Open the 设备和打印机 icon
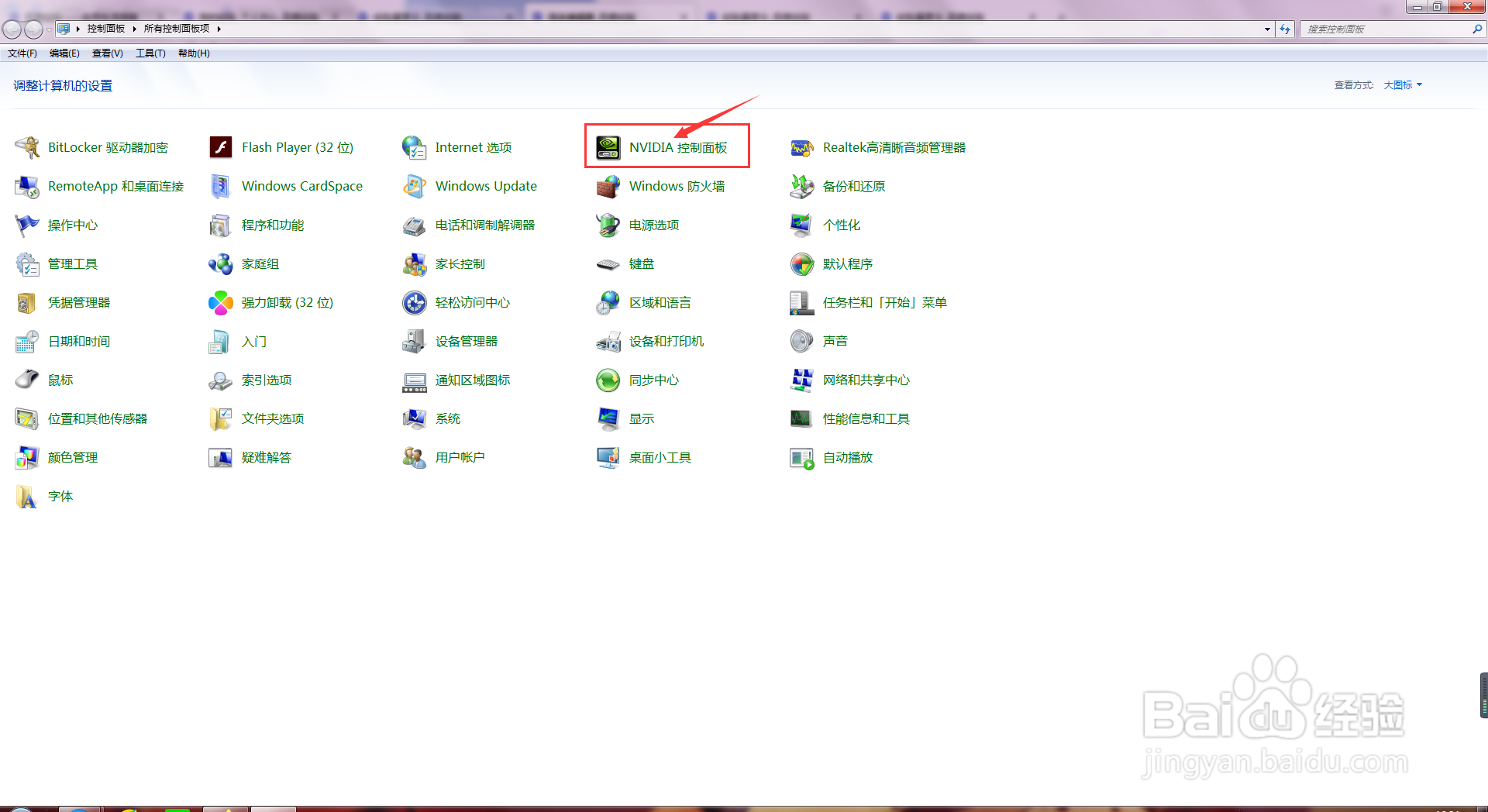 coord(608,341)
